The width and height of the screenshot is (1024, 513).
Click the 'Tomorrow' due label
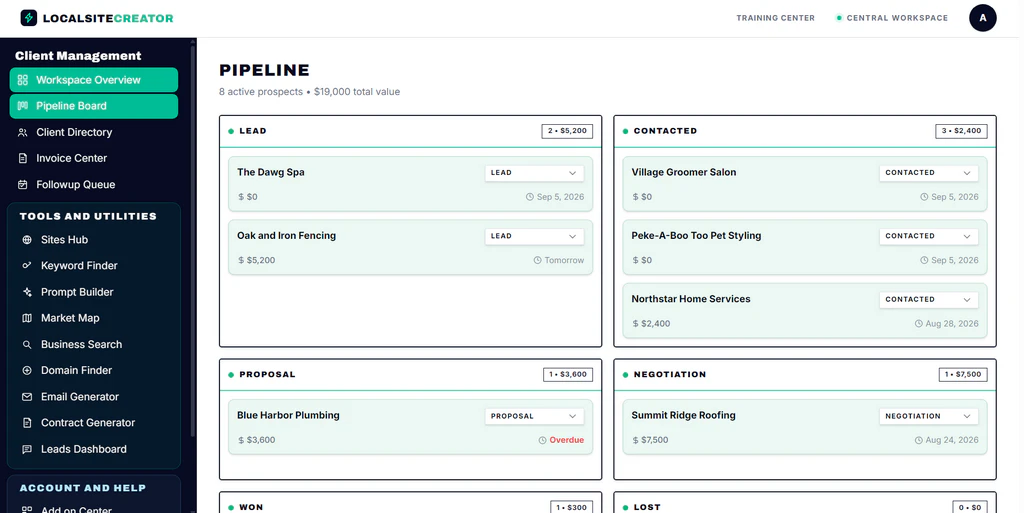(x=564, y=260)
